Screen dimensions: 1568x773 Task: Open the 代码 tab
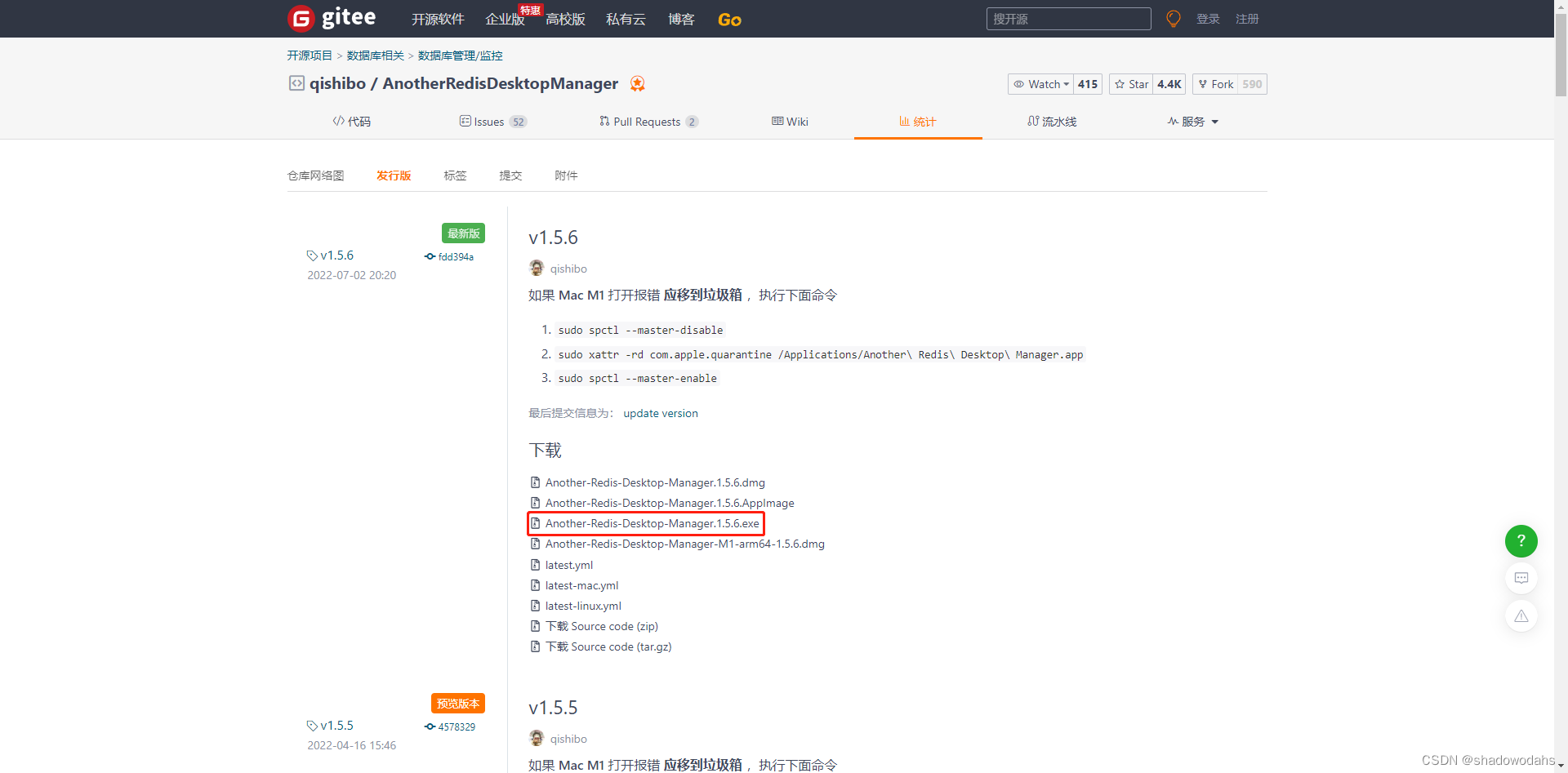[352, 122]
